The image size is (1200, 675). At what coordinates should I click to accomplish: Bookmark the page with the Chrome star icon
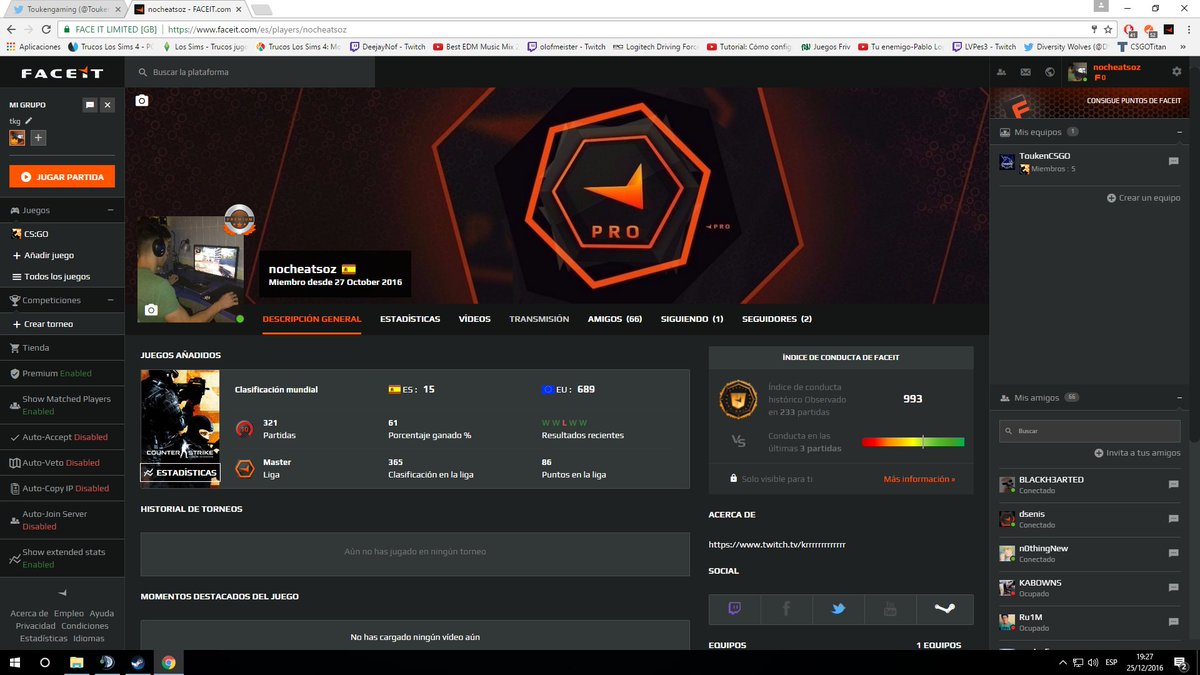tap(1108, 30)
